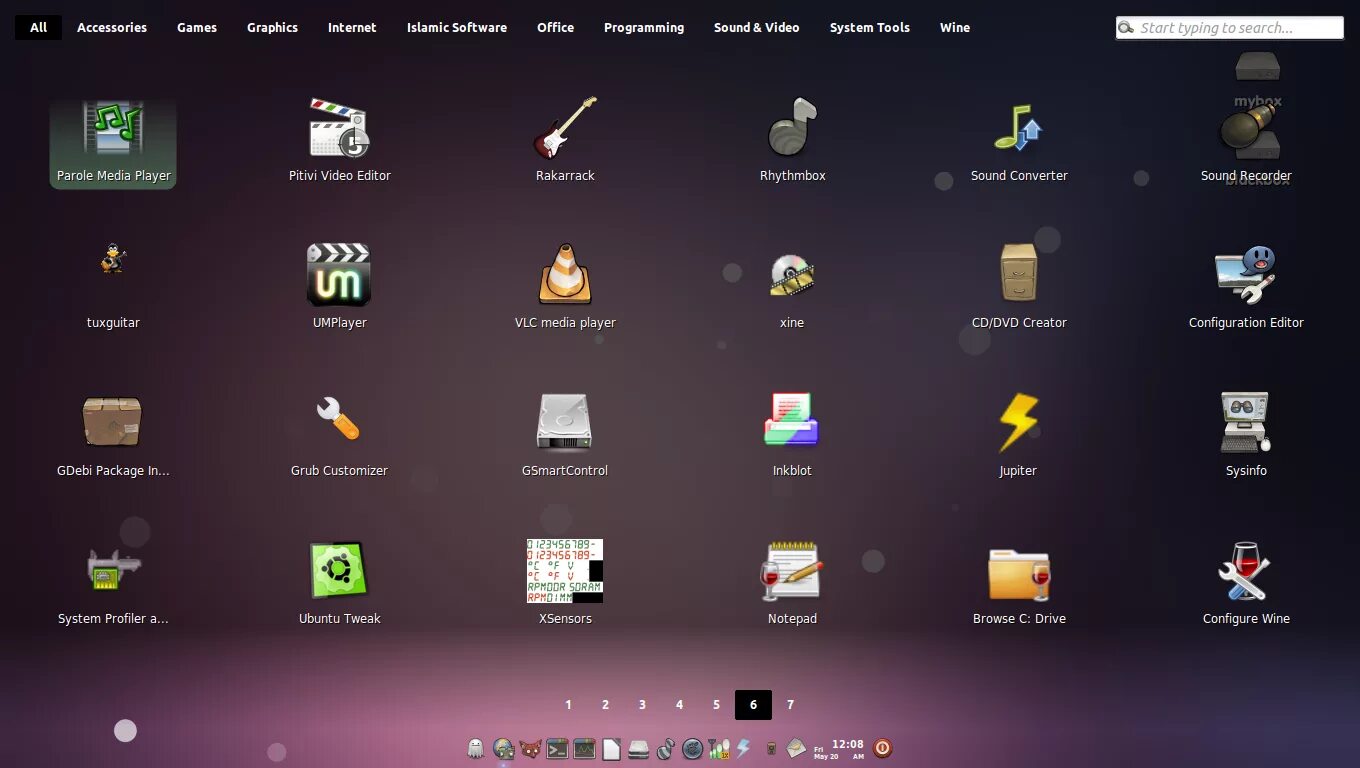
Task: Launch the Rakarrack guitar app
Action: pyautogui.click(x=565, y=142)
